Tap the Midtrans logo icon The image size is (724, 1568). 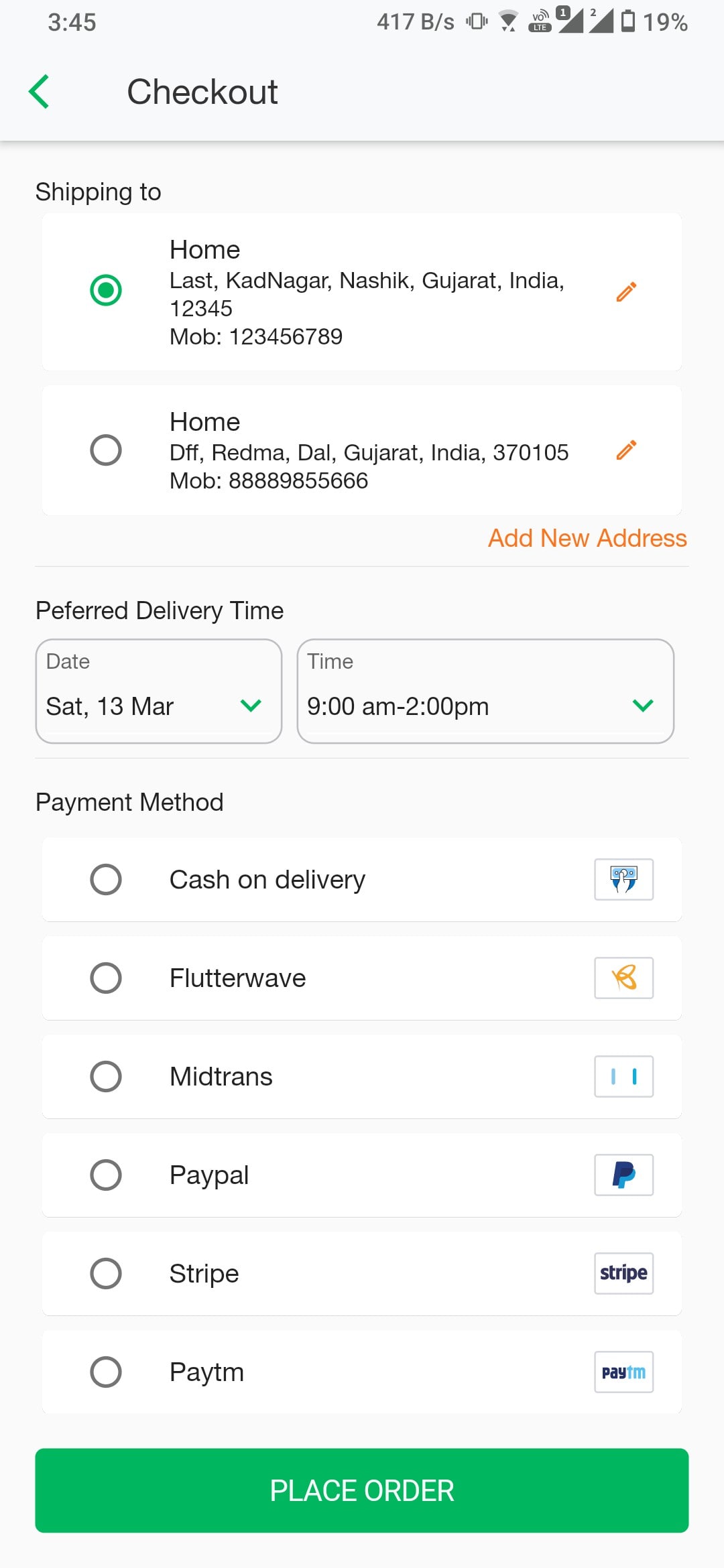click(623, 1076)
